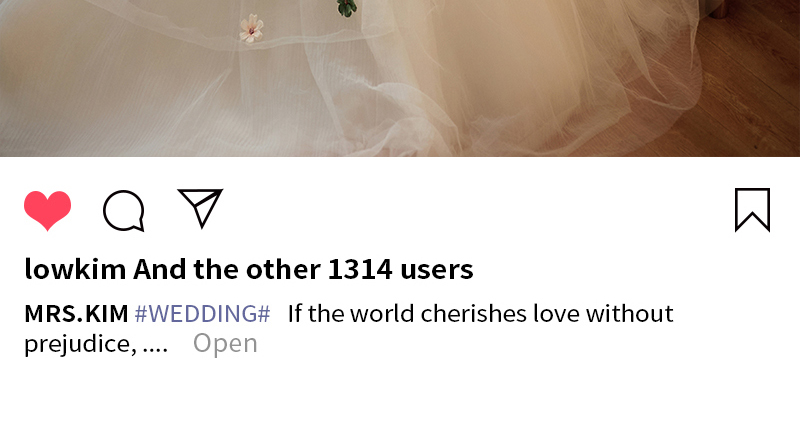Tap the pink flower on the veil
The width and height of the screenshot is (800, 442).
[252, 28]
